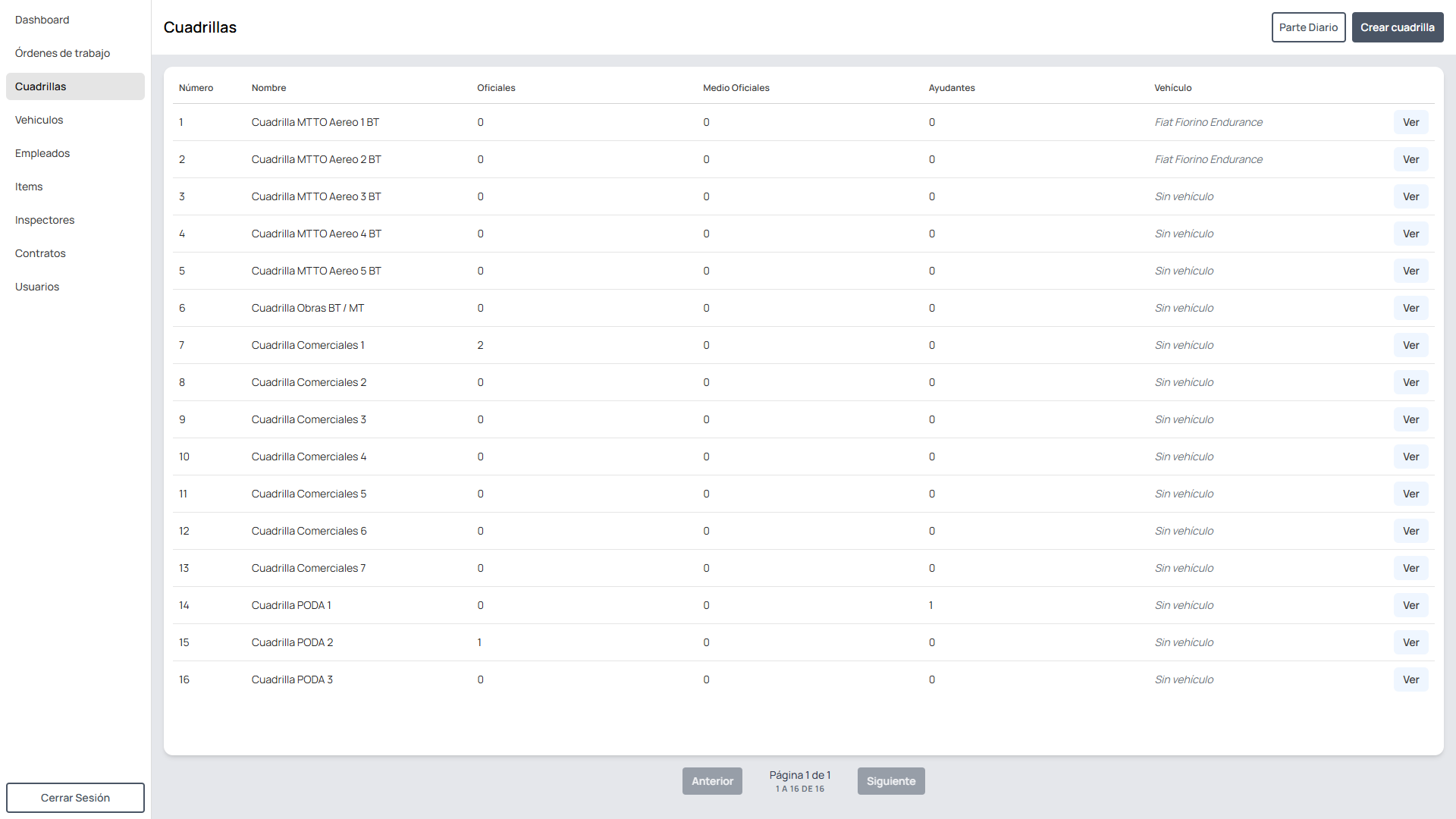Image resolution: width=1456 pixels, height=819 pixels.
Task: Select Cuadrillas in the sidebar
Action: point(75,86)
